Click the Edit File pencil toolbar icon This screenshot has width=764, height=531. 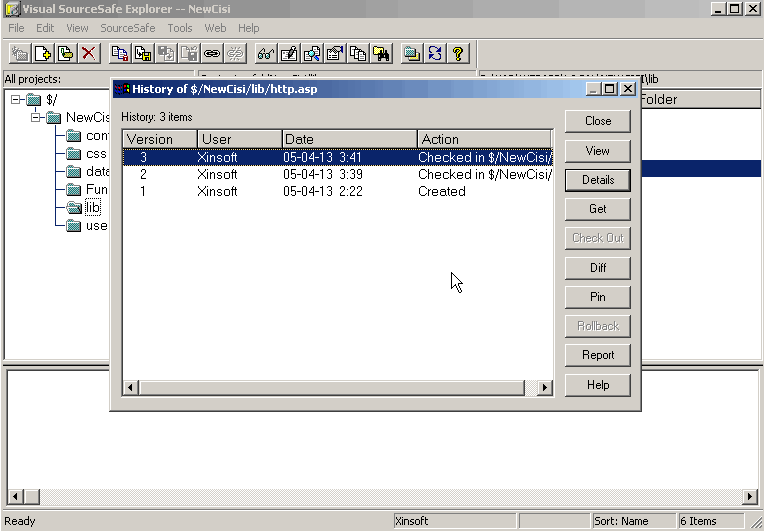pyautogui.click(x=288, y=53)
